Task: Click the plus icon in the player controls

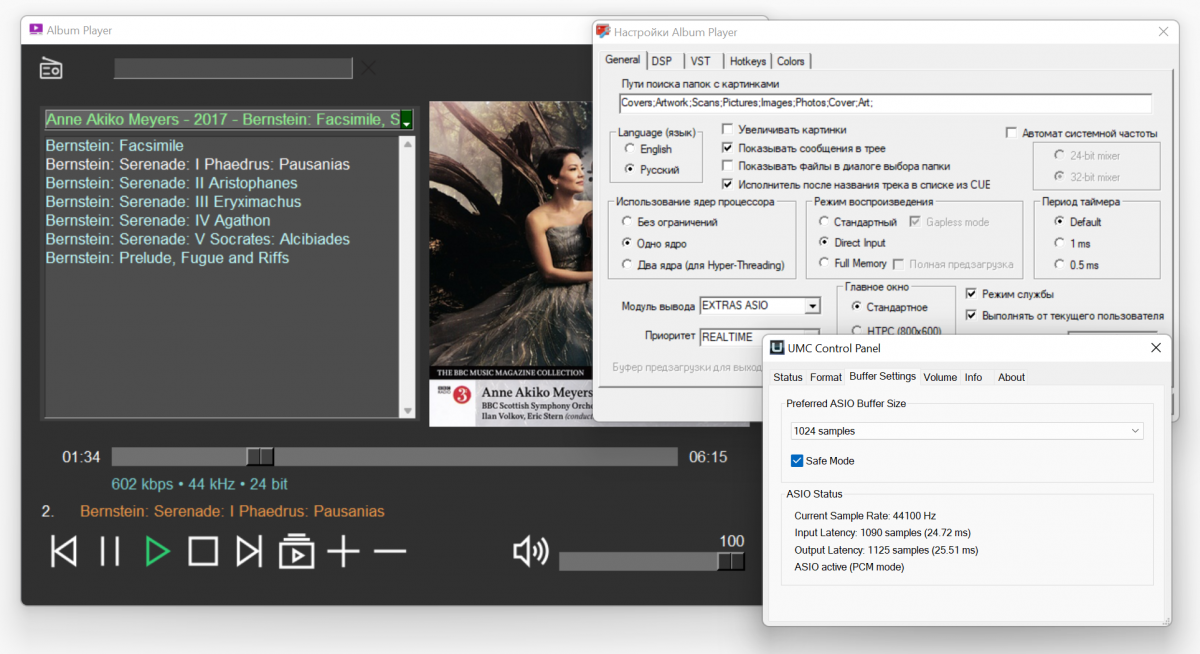Action: click(343, 551)
